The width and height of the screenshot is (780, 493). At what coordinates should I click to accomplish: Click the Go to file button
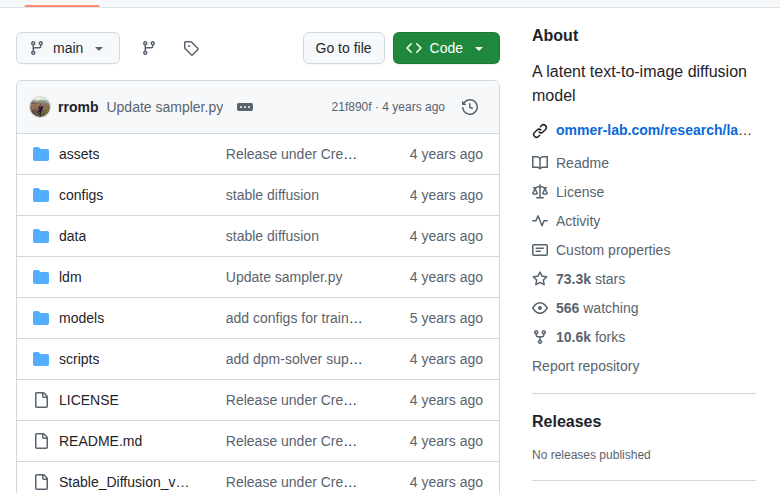344,48
